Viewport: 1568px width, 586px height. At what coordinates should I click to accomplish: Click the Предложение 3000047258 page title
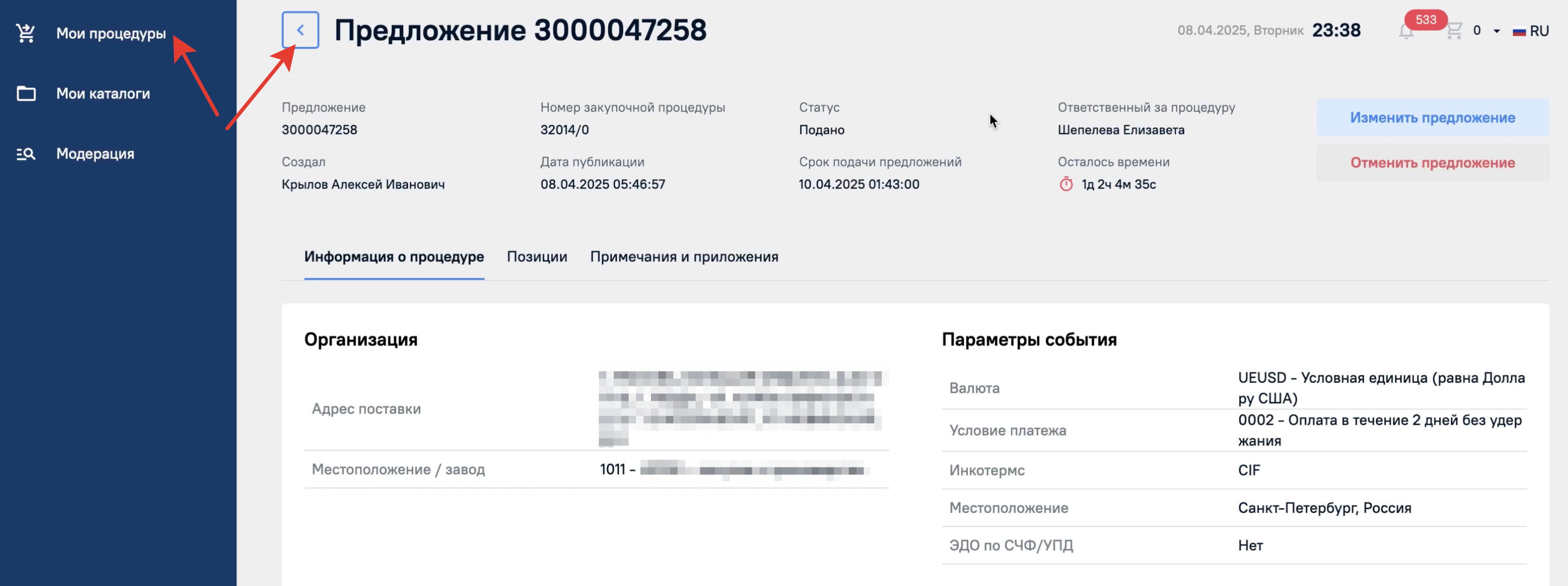[x=521, y=30]
